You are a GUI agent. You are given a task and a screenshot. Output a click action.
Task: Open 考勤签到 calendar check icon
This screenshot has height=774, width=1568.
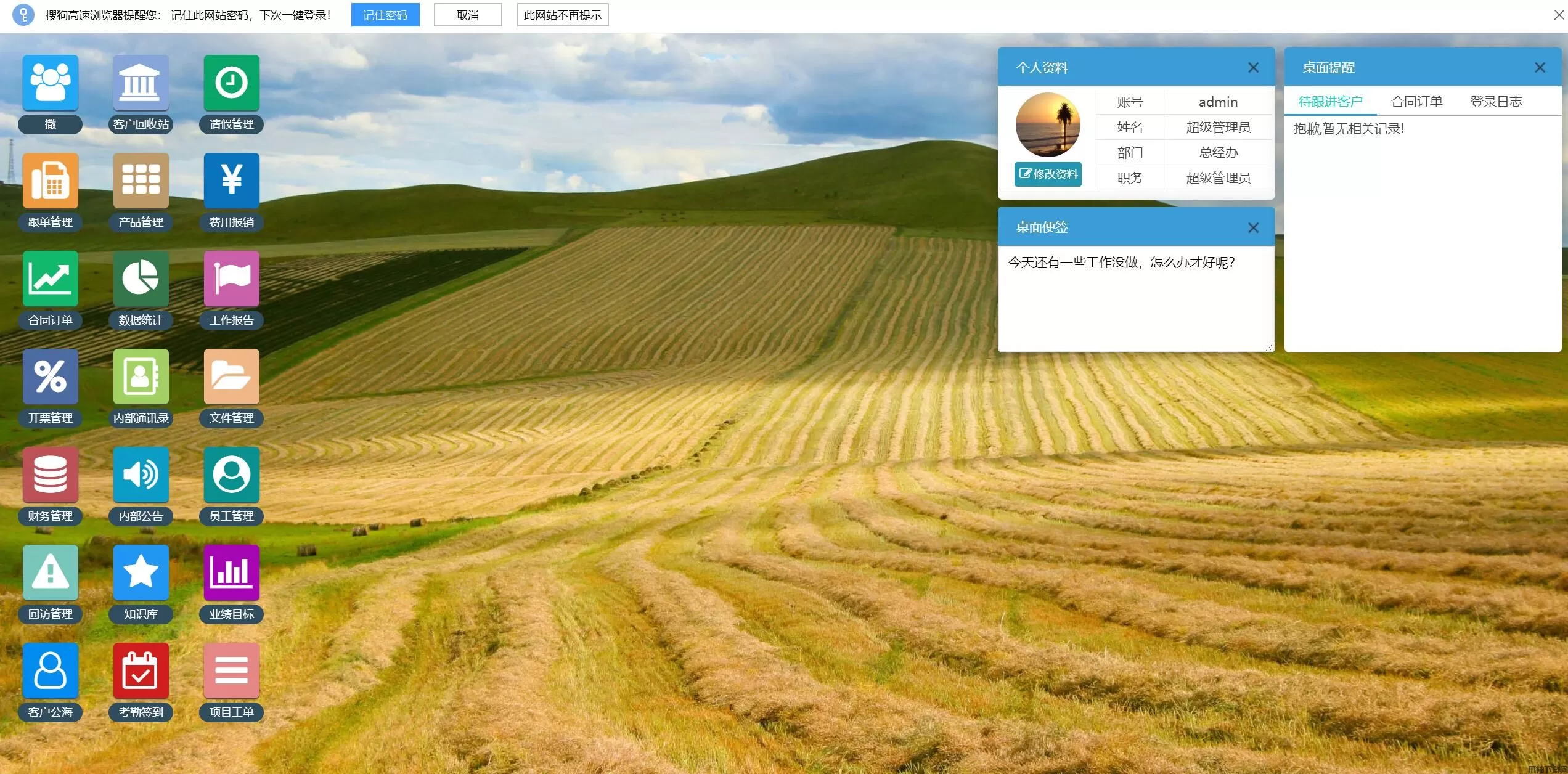pyautogui.click(x=141, y=670)
